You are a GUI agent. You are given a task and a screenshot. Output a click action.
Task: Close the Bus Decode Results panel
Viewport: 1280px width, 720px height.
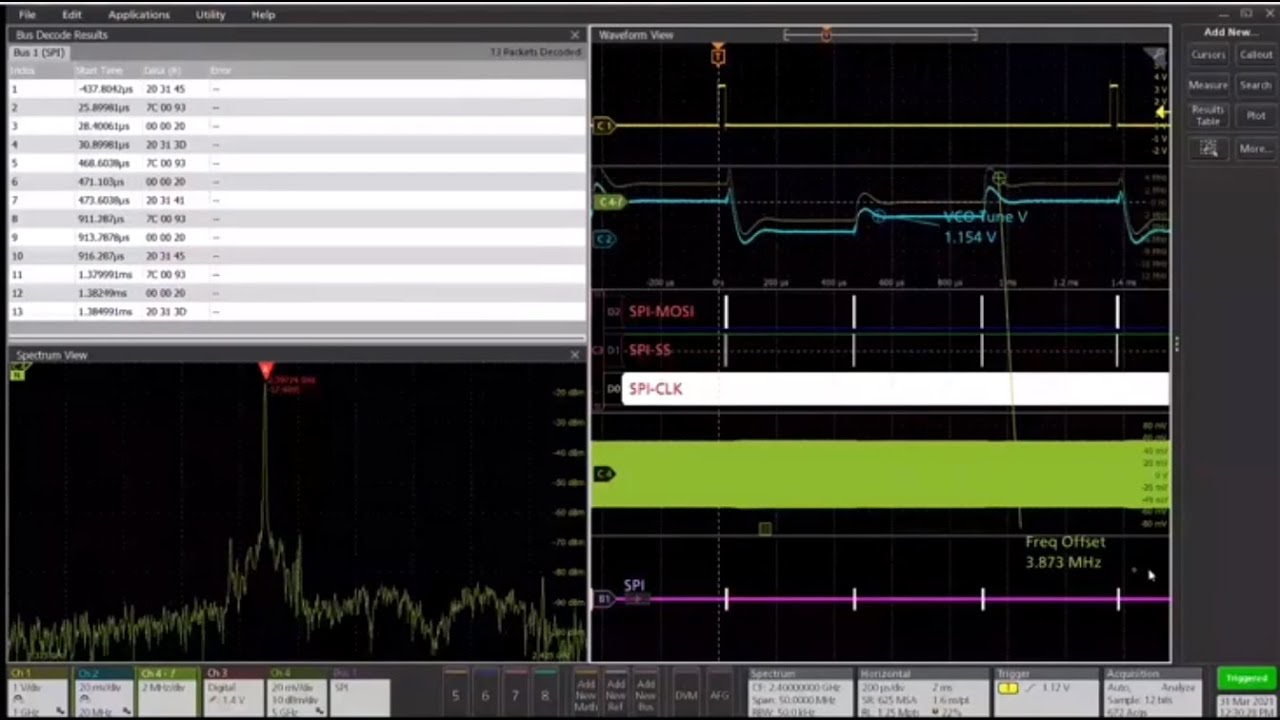coord(574,35)
